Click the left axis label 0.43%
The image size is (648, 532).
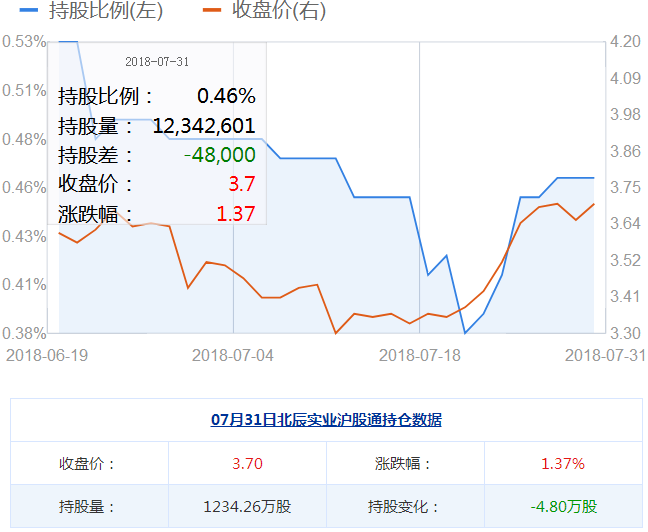(24, 236)
